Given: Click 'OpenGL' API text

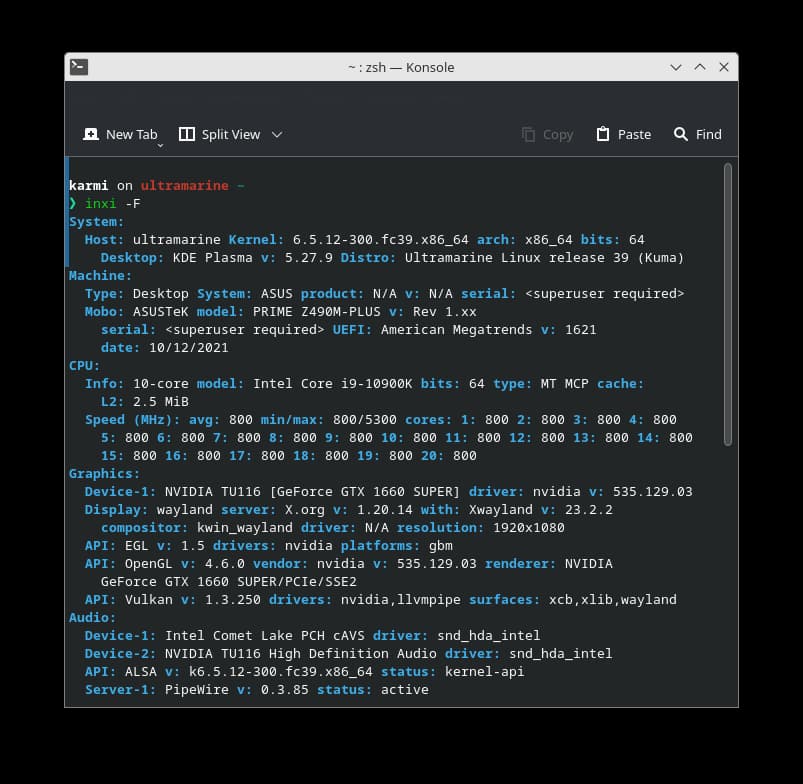Looking at the screenshot, I should (149, 564).
